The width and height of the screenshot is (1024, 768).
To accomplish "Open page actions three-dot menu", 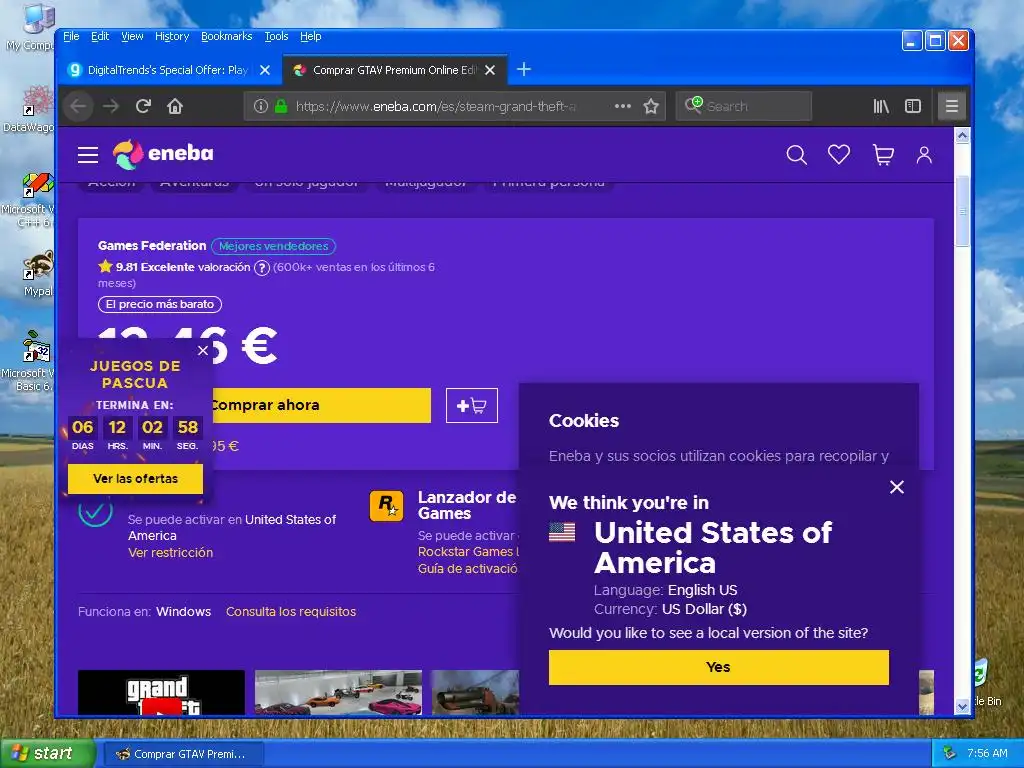I will [623, 106].
